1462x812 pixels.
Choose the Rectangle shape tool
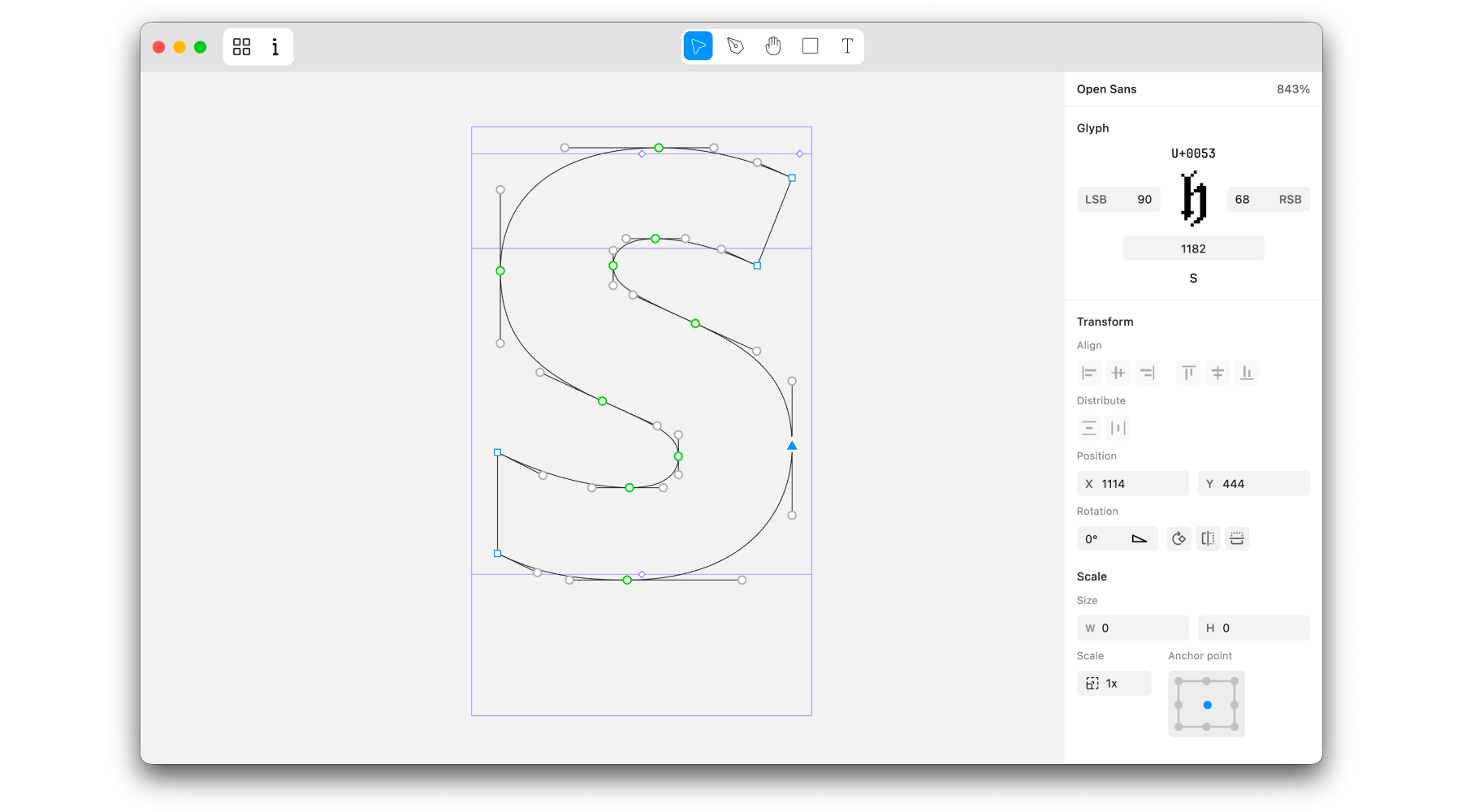click(x=810, y=46)
